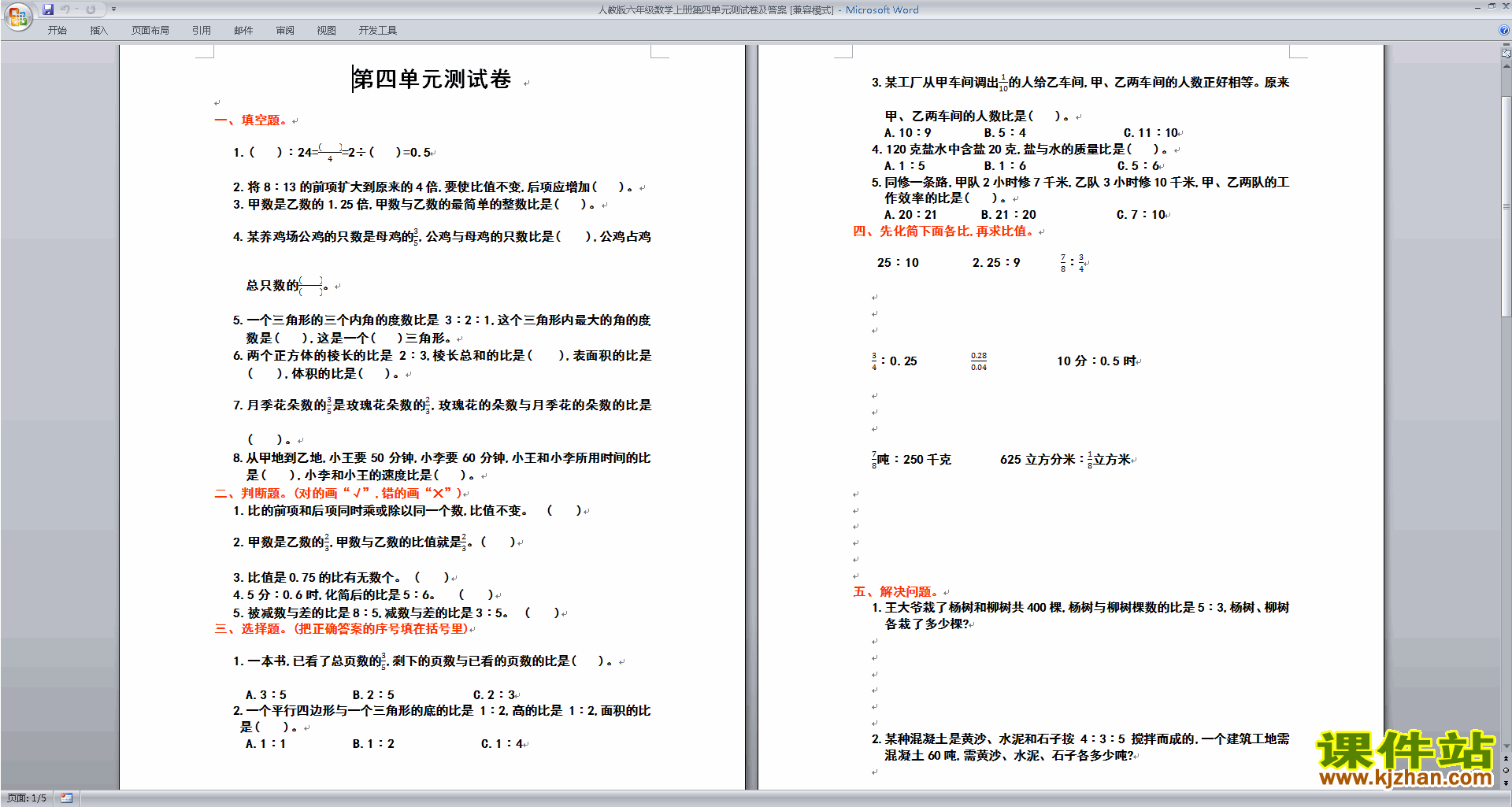Click the Undo icon
The image size is (1512, 807).
pos(65,9)
